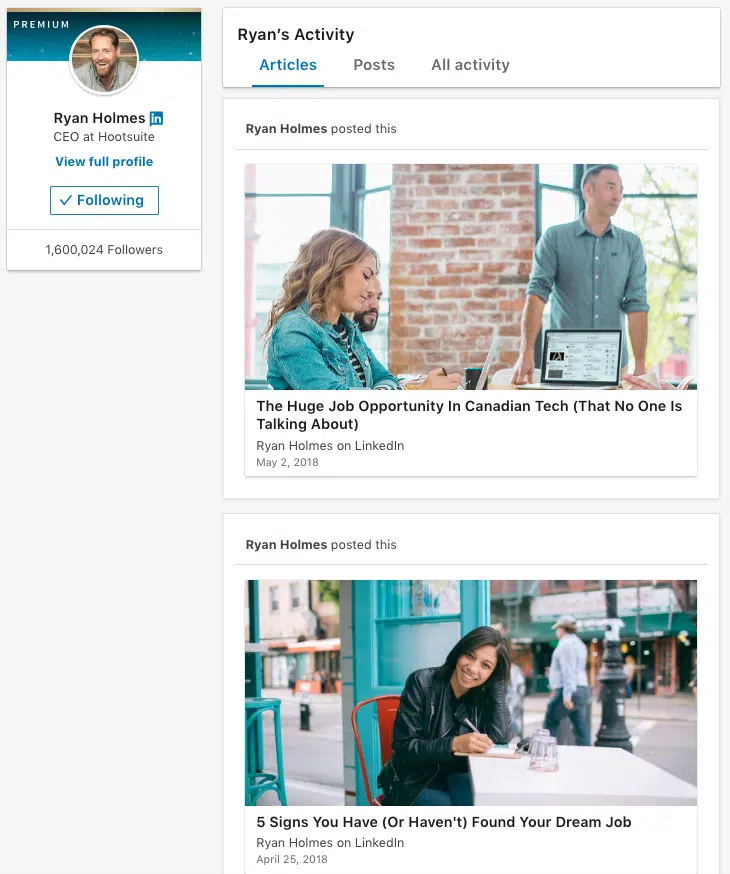This screenshot has width=730, height=874.
Task: Select the Articles tab
Action: [288, 65]
